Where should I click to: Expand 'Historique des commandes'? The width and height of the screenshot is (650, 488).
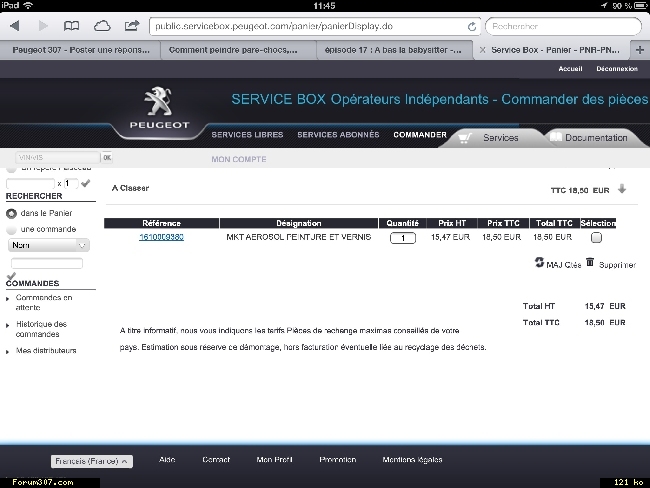41,329
